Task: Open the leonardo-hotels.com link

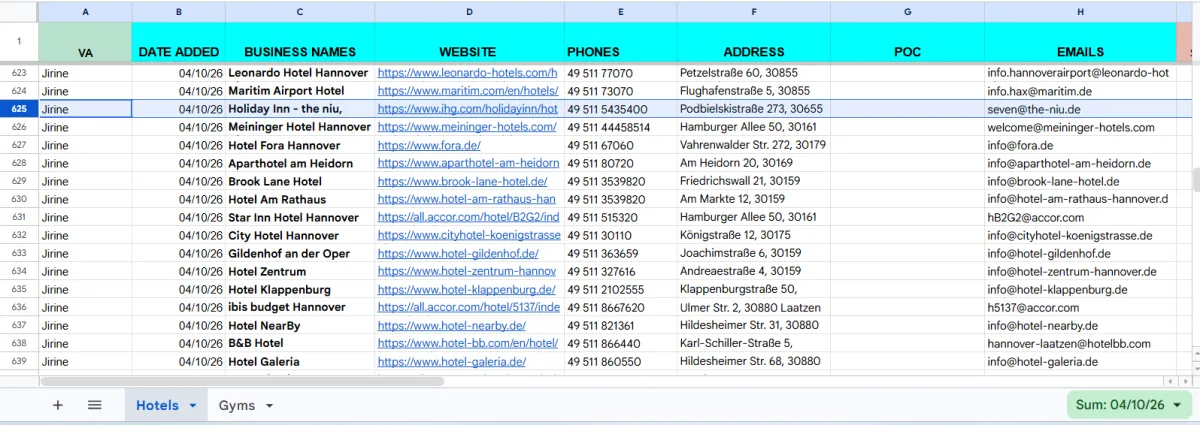Action: pyautogui.click(x=467, y=73)
